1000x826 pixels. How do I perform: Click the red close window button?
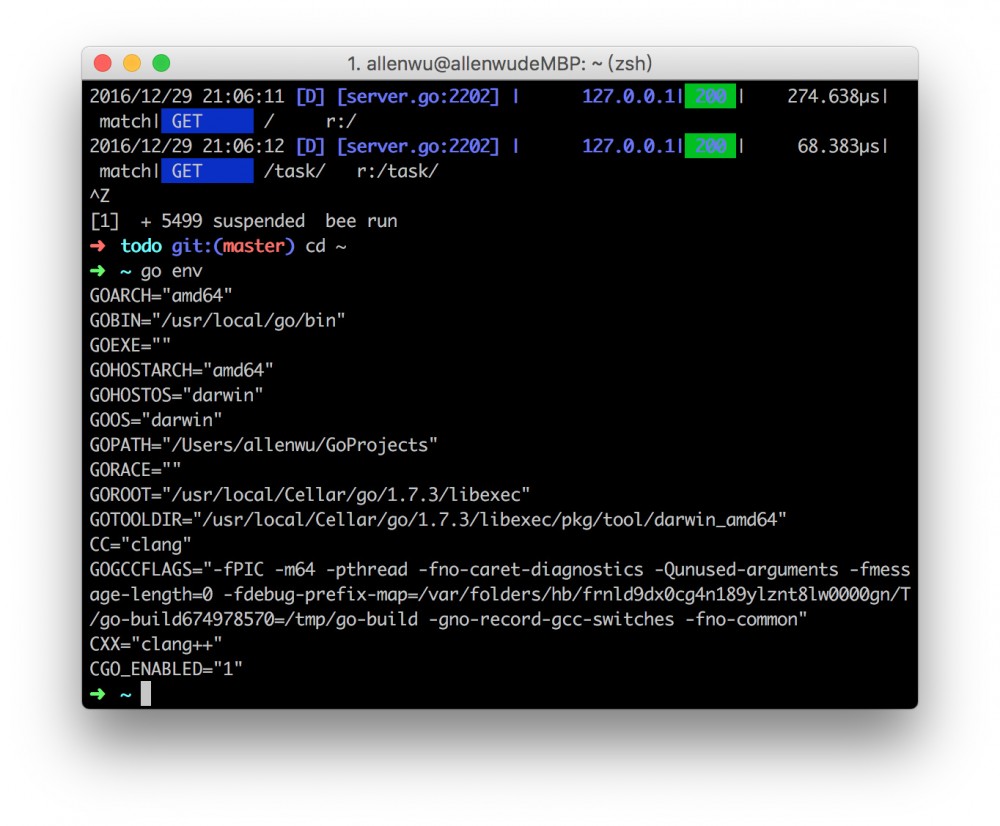click(x=103, y=63)
